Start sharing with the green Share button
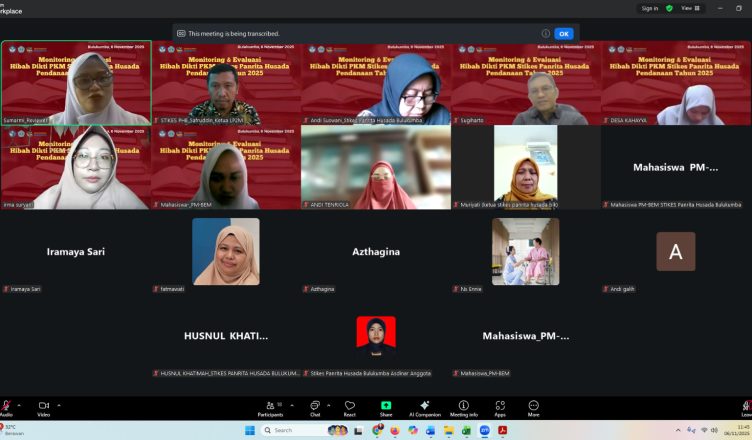The height and width of the screenshot is (440, 752). click(x=386, y=408)
